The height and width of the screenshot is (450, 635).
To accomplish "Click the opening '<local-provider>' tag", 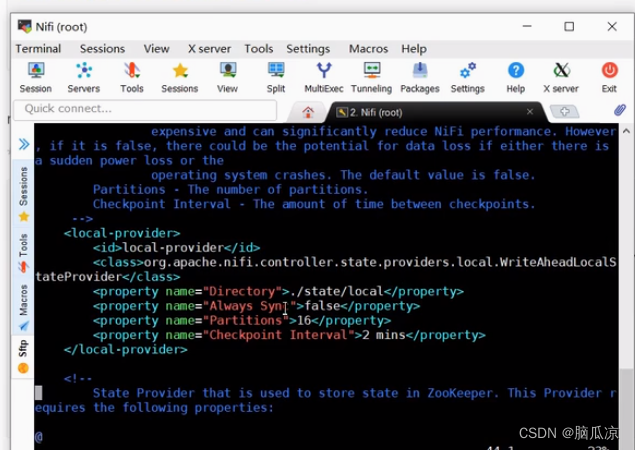I will pyautogui.click(x=122, y=233).
